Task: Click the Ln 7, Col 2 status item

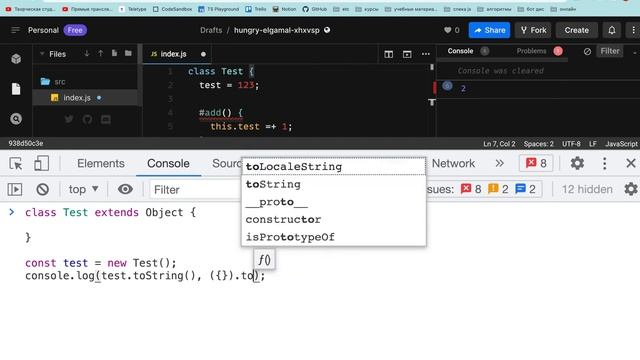Action: click(x=499, y=144)
